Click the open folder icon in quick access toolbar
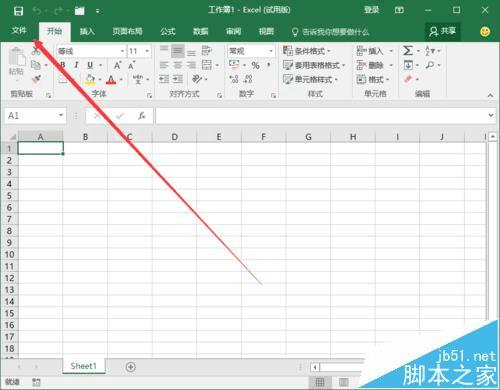500x390 pixels. click(x=80, y=11)
